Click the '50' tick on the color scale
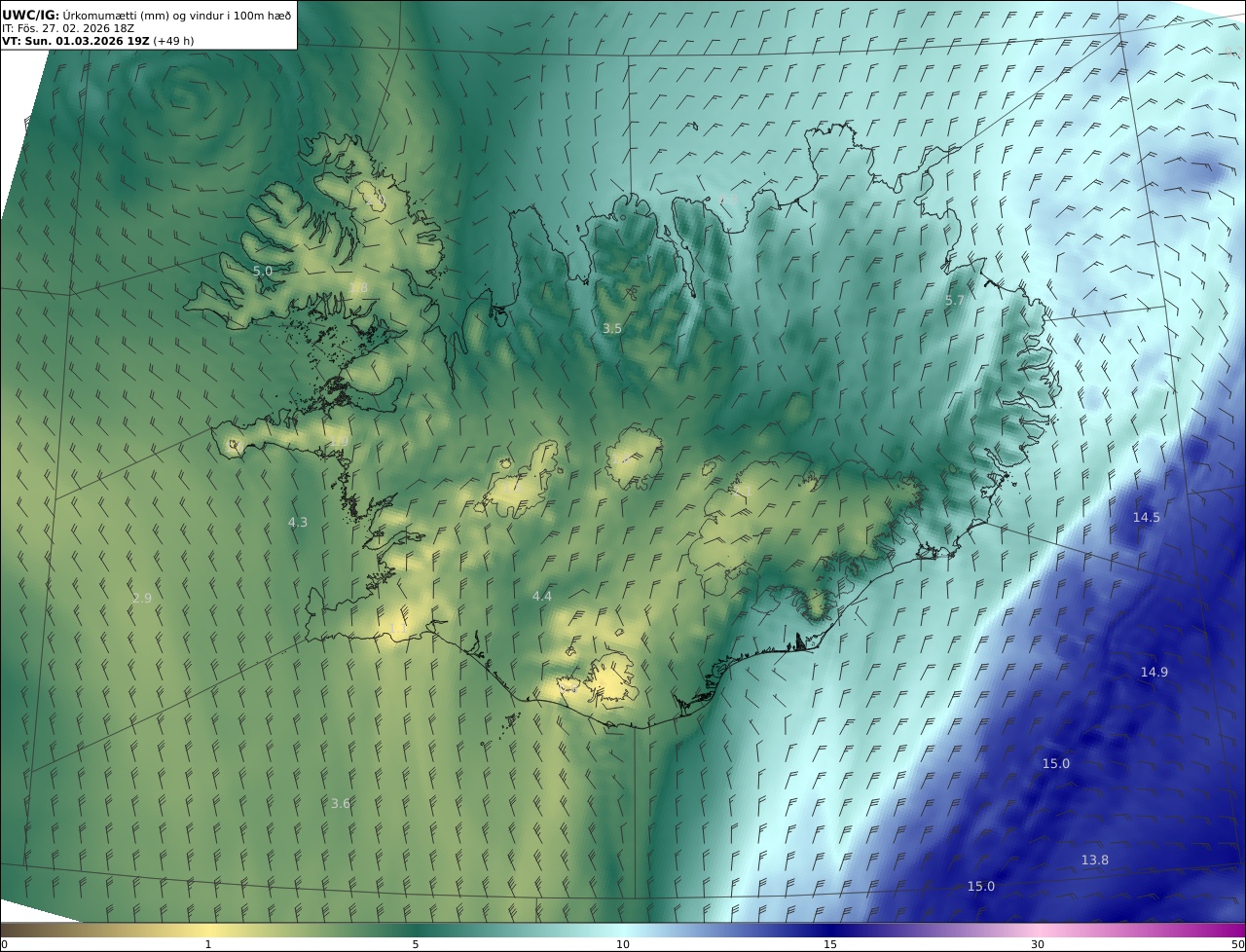Viewport: 1246px width, 952px height. tap(1237, 944)
